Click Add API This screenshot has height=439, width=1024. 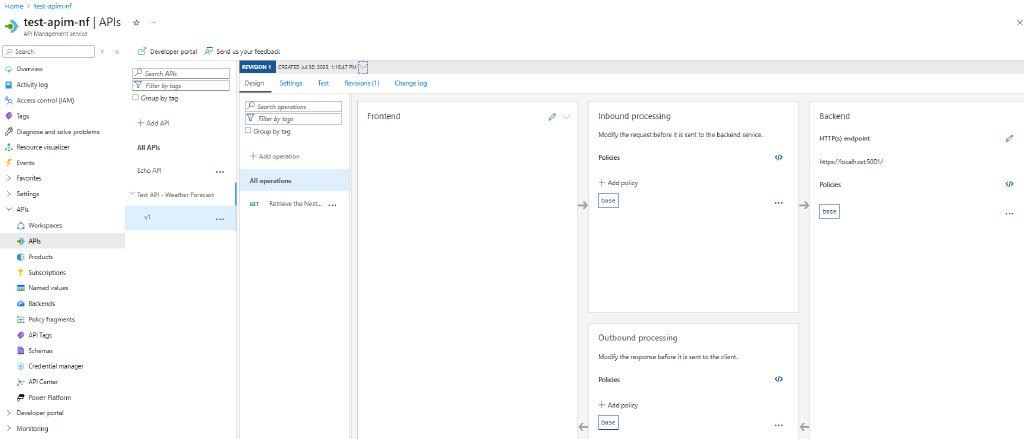pyautogui.click(x=153, y=123)
